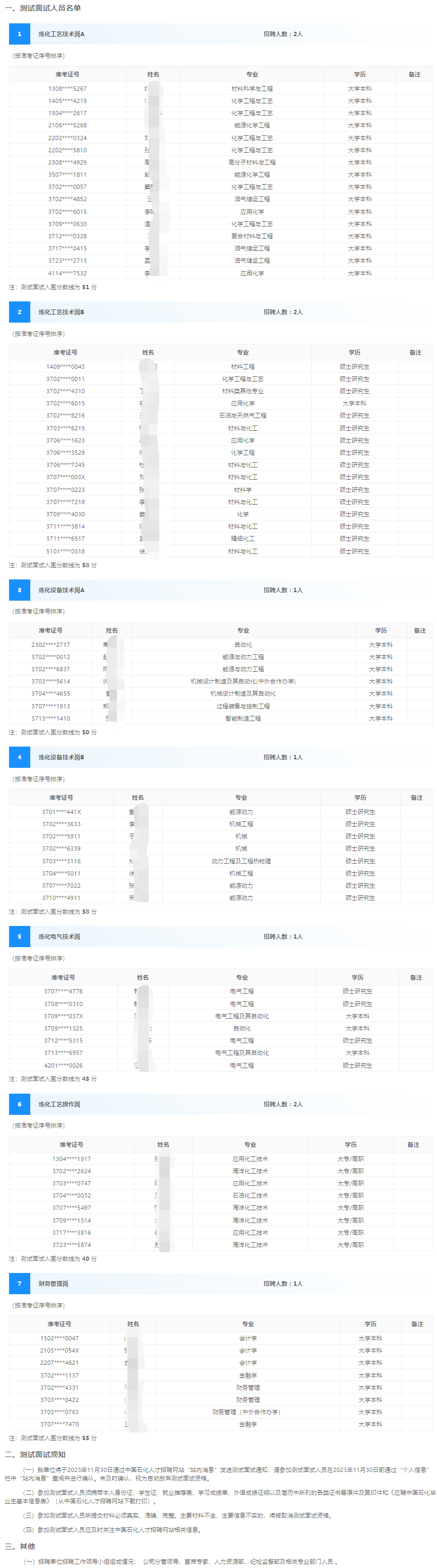Viewport: 437px width, 1568px height.
Task: Click the blue number 2 badge
Action: [x=20, y=312]
